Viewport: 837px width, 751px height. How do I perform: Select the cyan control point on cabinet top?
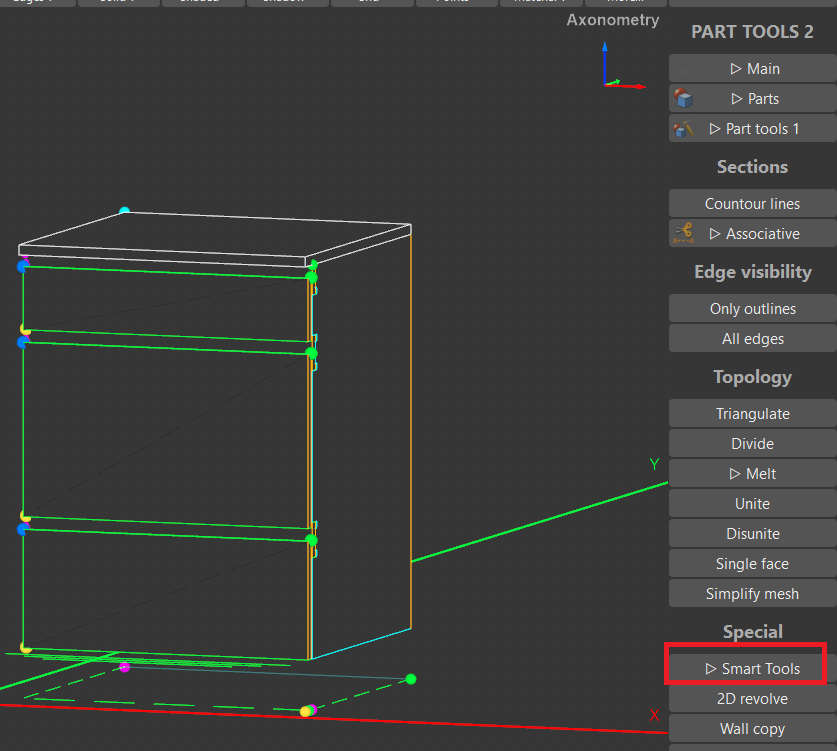click(x=124, y=211)
